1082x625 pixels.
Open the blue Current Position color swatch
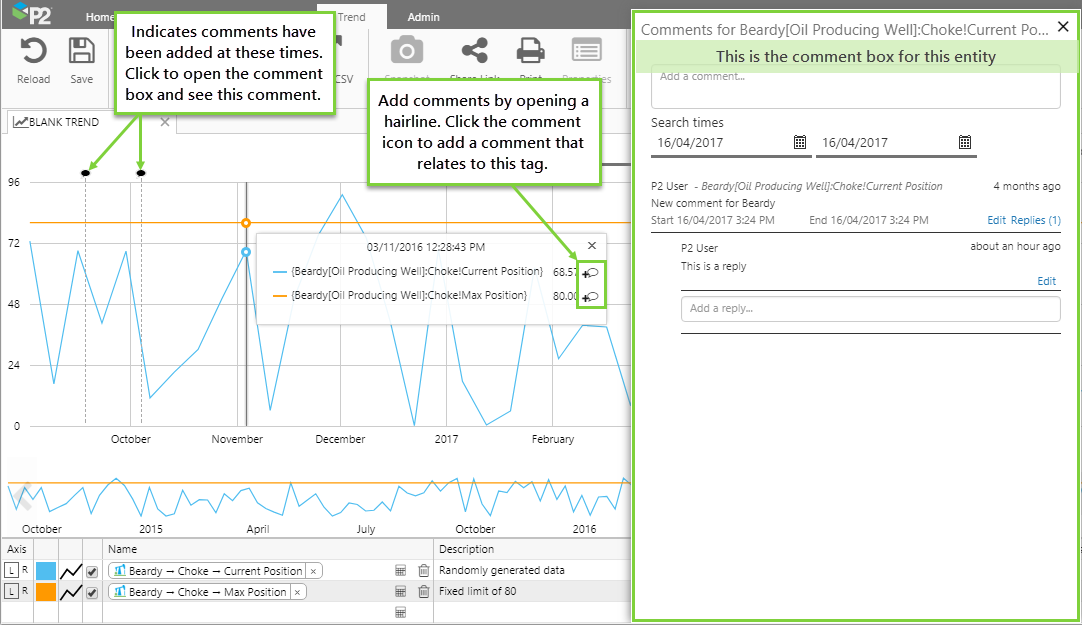click(46, 571)
